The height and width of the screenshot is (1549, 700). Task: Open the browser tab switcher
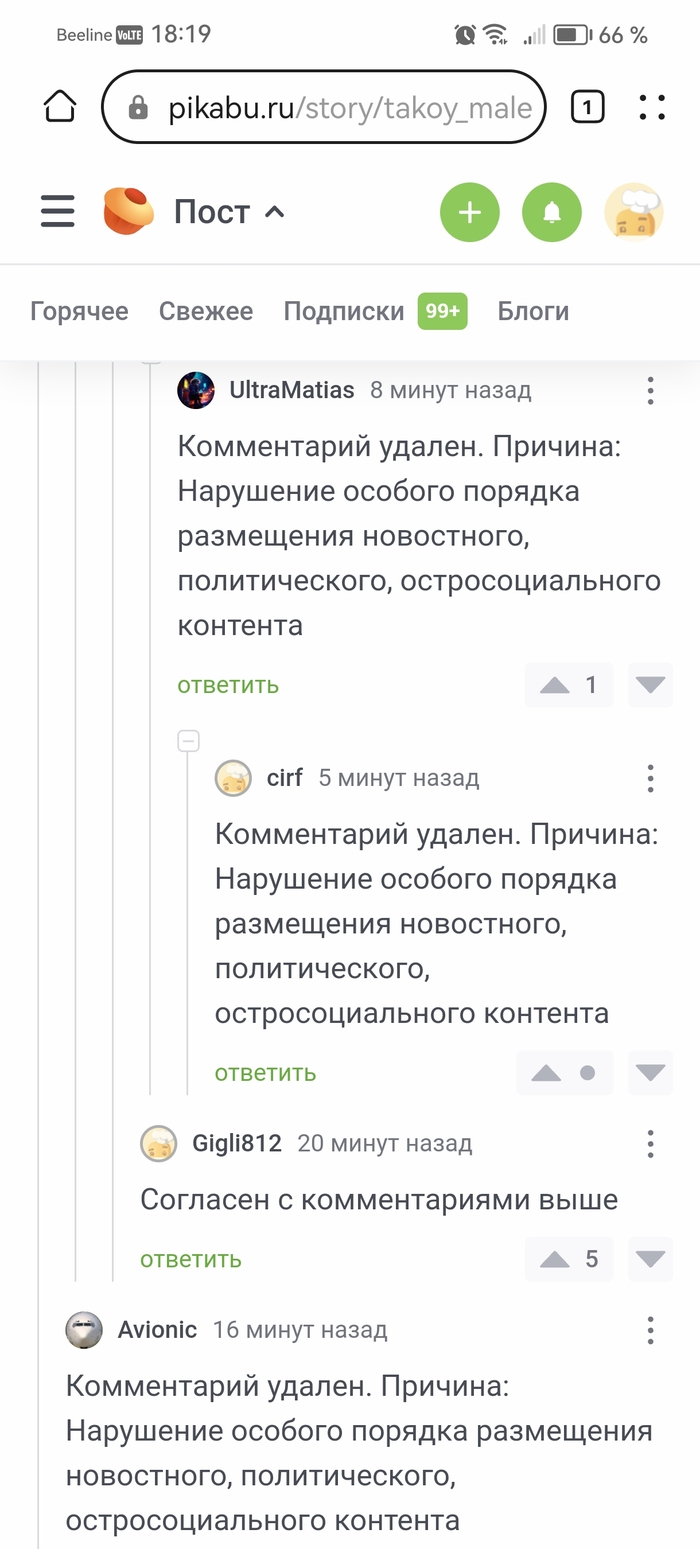click(x=587, y=107)
